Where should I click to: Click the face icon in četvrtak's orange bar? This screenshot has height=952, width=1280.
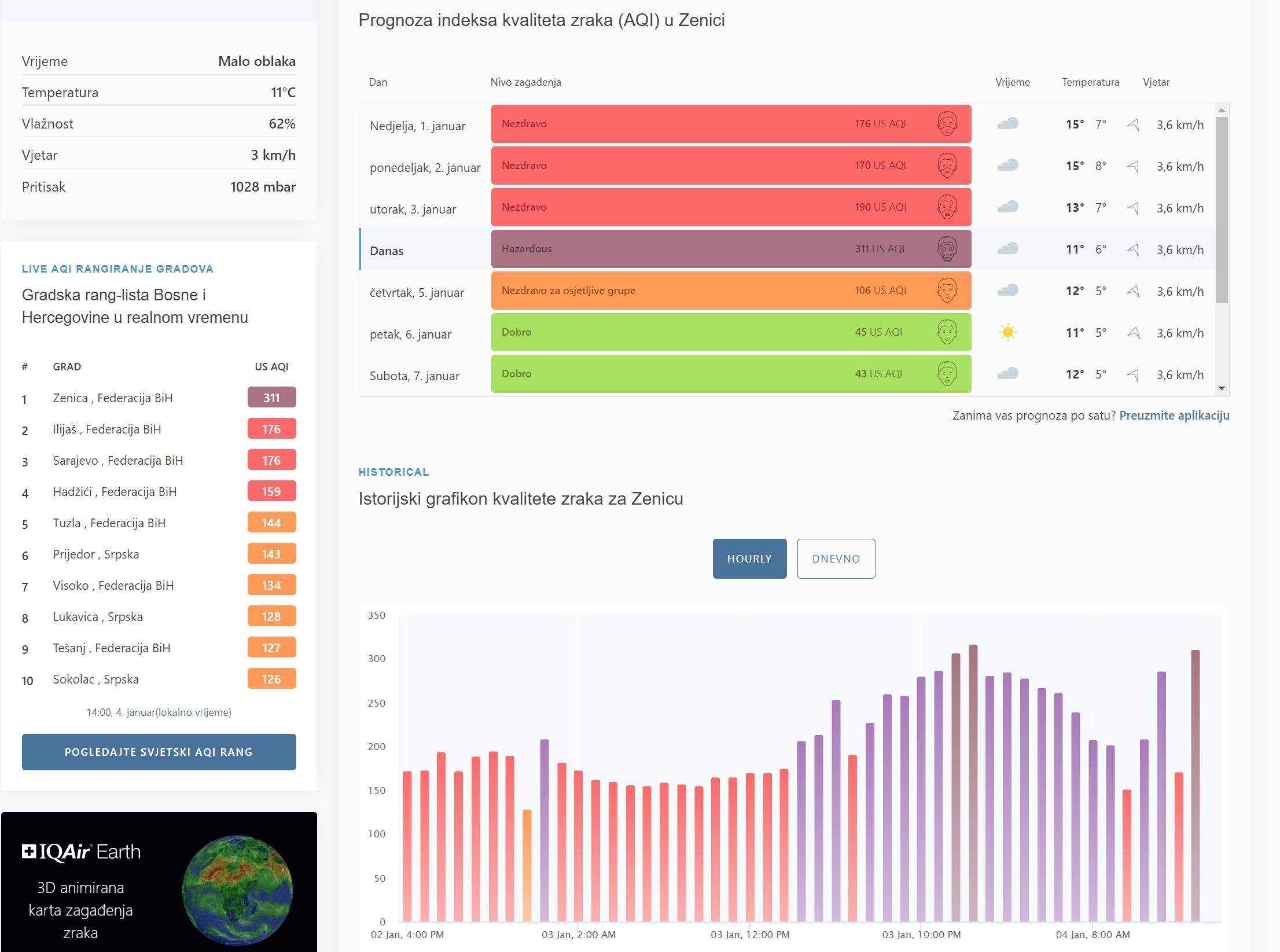click(947, 291)
